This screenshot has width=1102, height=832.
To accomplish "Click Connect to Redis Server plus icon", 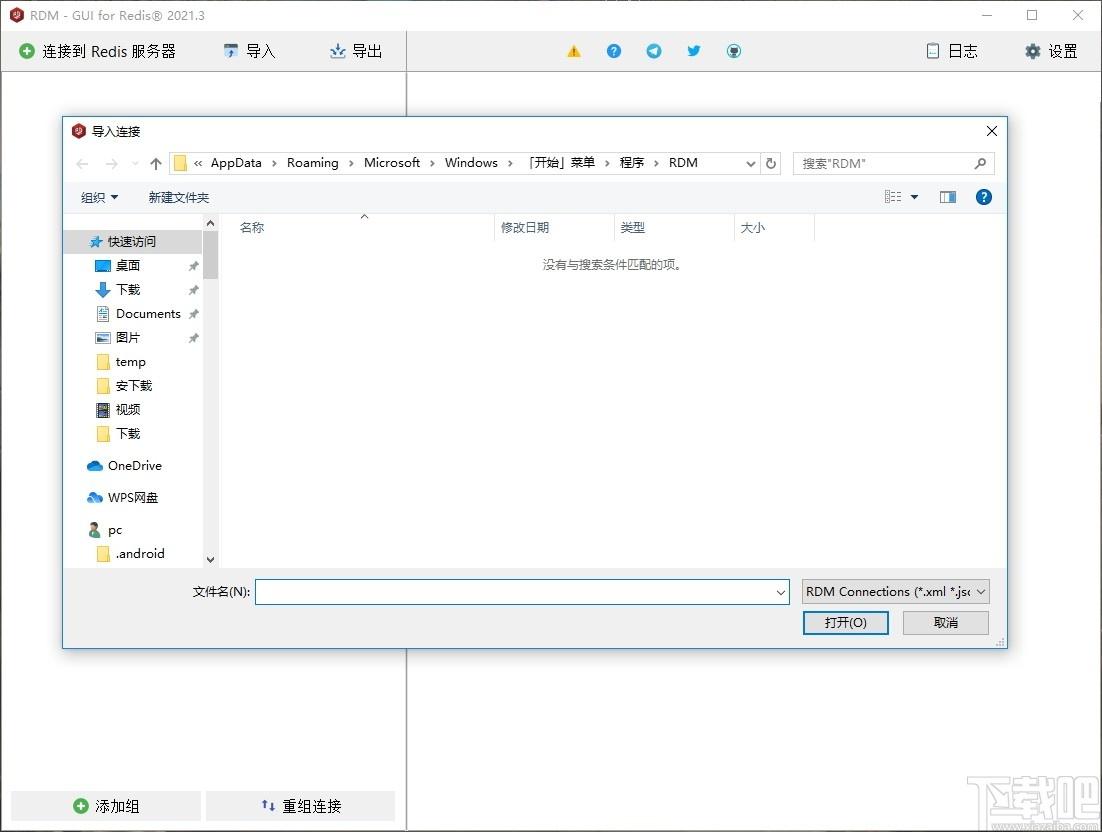I will tap(27, 51).
